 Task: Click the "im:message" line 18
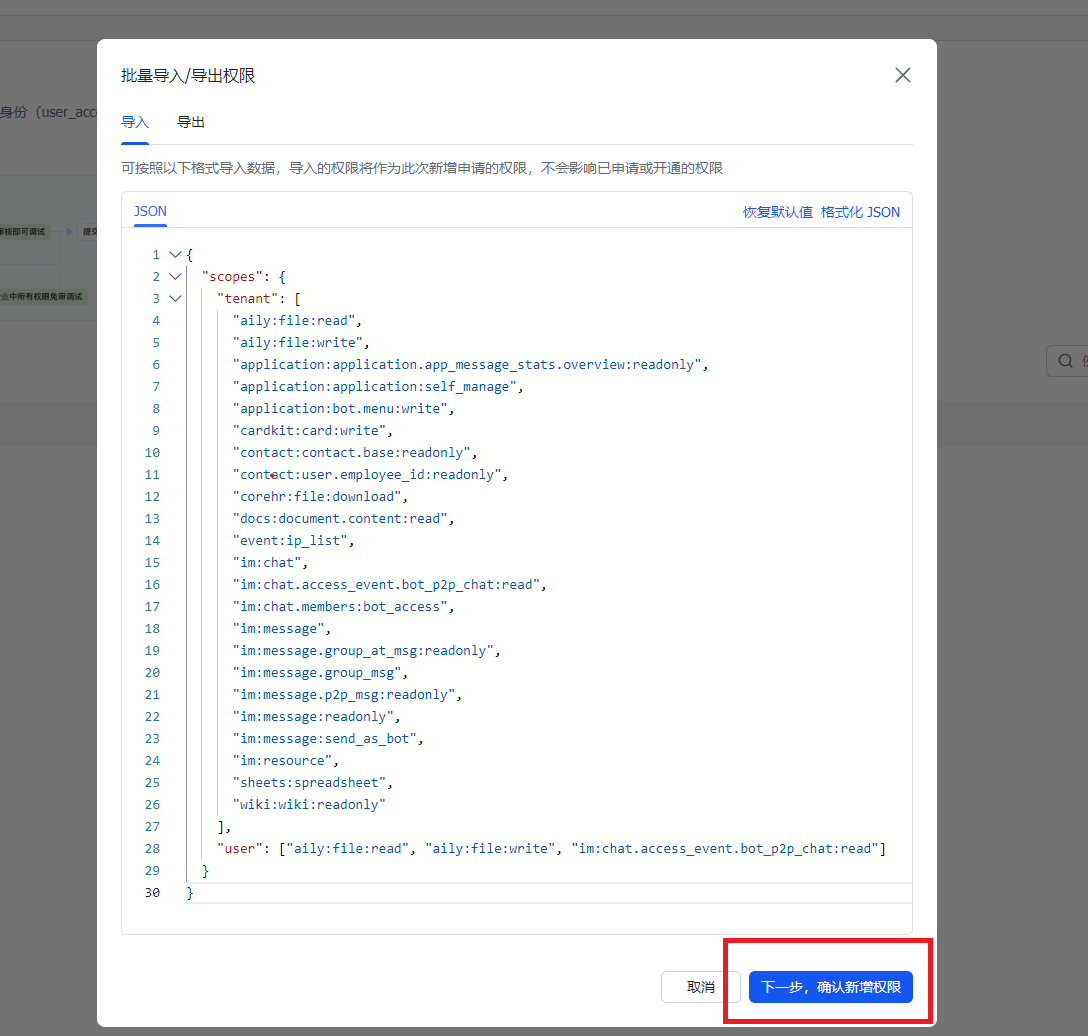point(282,629)
